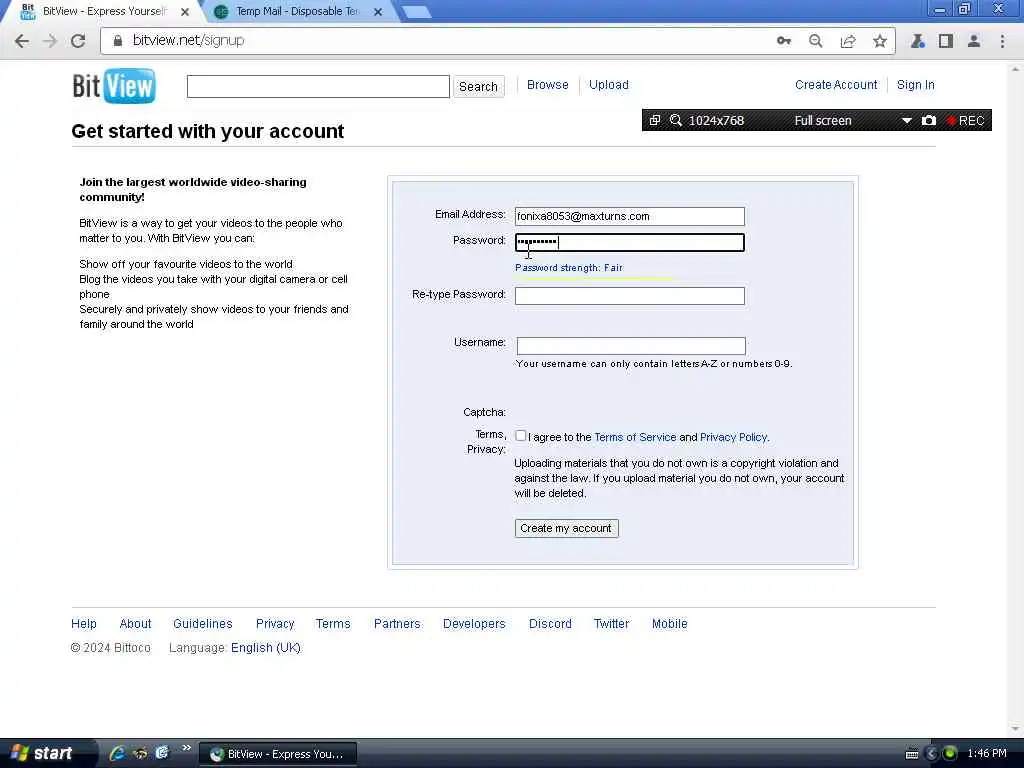The height and width of the screenshot is (768, 1024).
Task: Click the zoom magnifier icon in address bar
Action: 816,41
